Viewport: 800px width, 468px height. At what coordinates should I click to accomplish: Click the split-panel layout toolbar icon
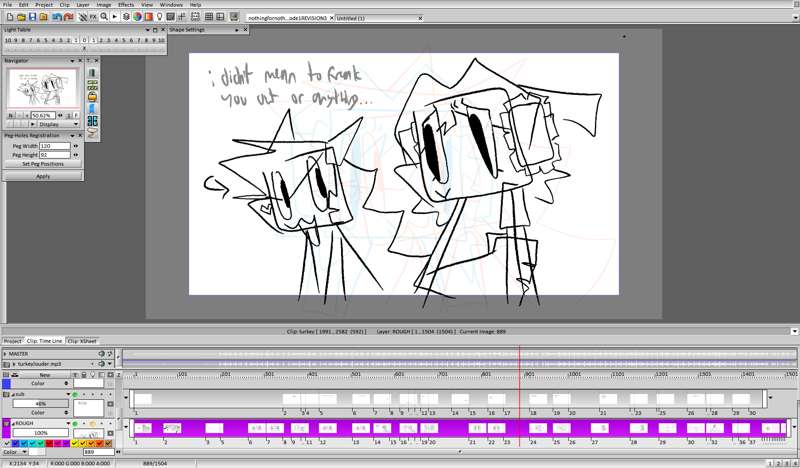(220, 17)
